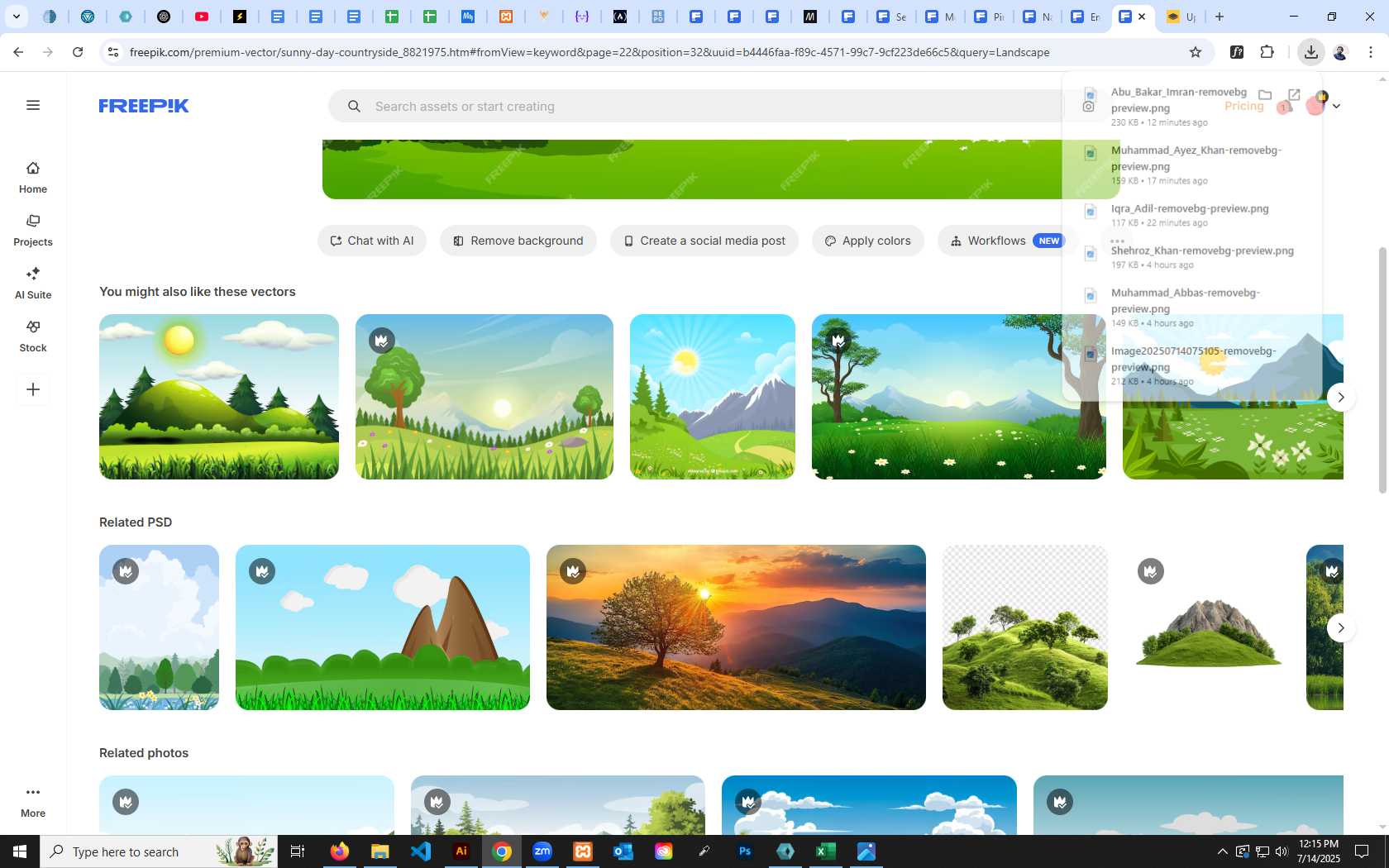This screenshot has height=868, width=1389.
Task: View site information icon in address bar
Action: [x=113, y=52]
